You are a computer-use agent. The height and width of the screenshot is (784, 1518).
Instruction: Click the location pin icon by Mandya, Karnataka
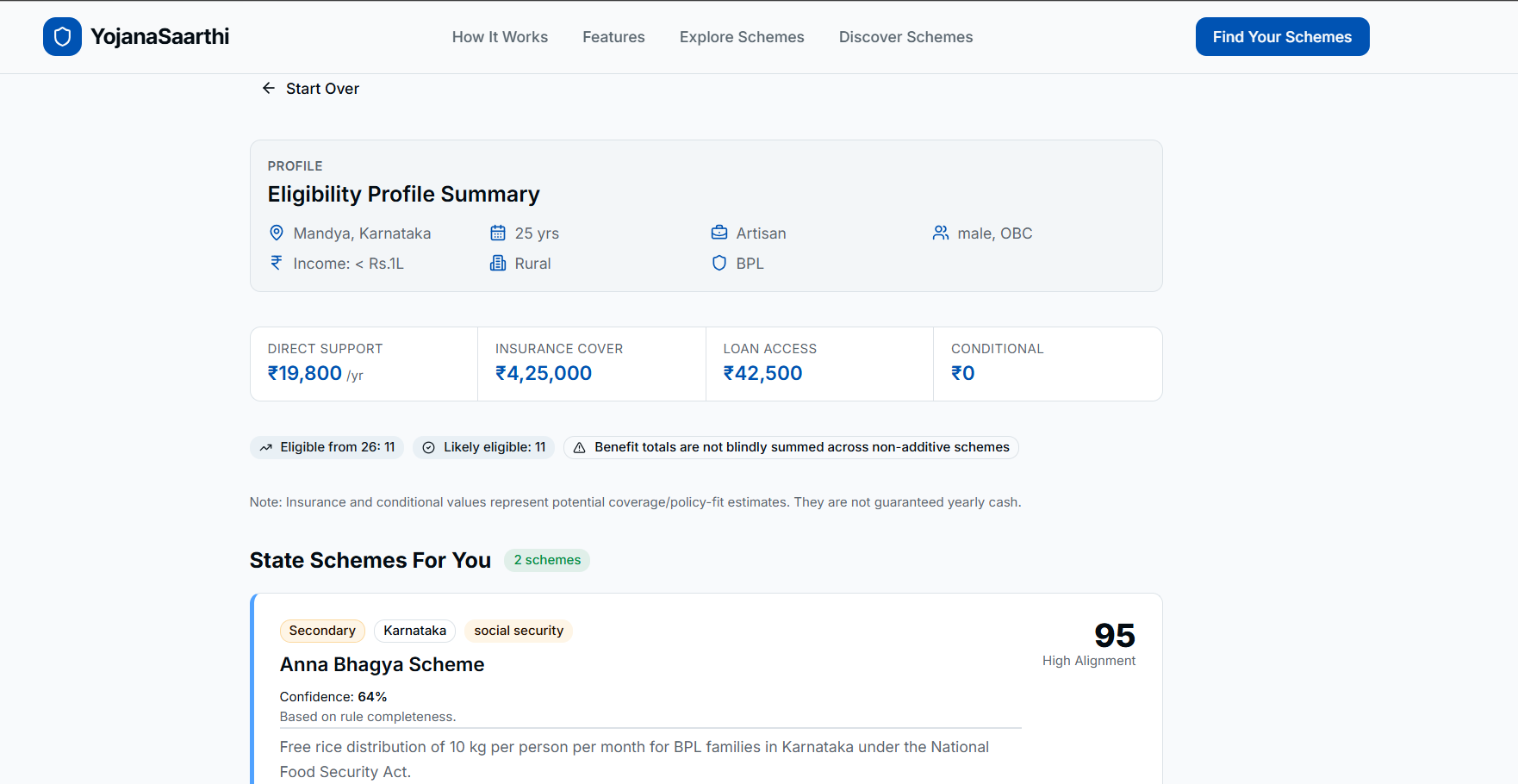277,233
